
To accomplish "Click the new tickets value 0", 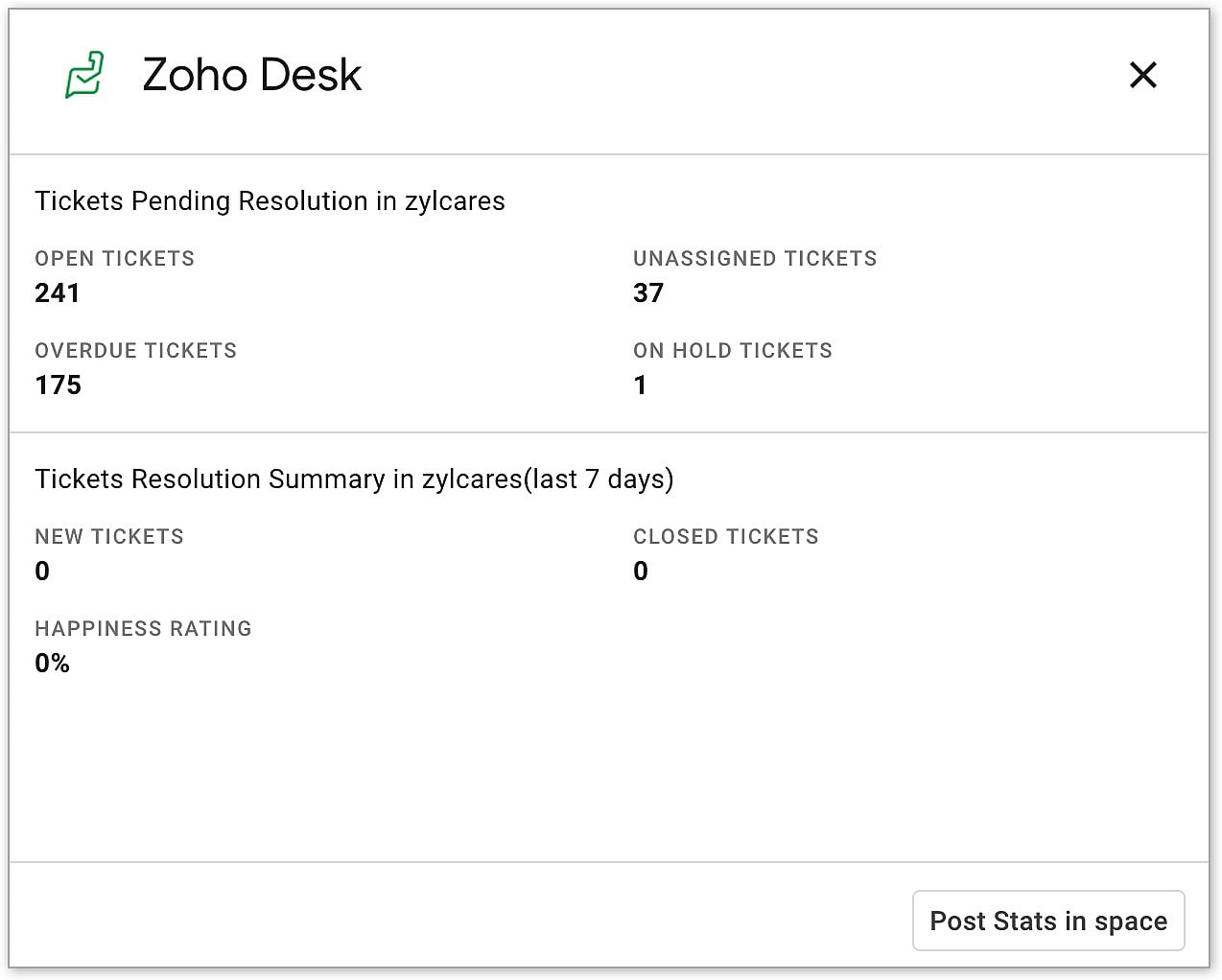I will (x=42, y=572).
